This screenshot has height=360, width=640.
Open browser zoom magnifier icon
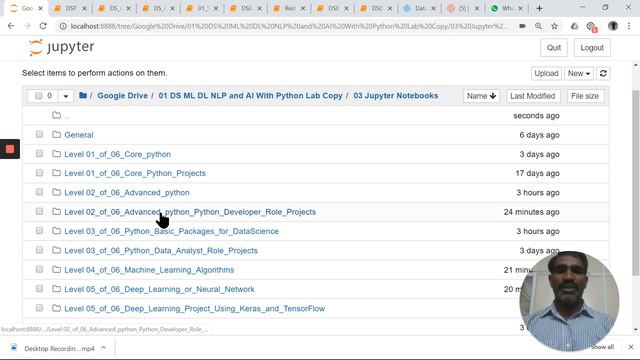click(x=538, y=26)
